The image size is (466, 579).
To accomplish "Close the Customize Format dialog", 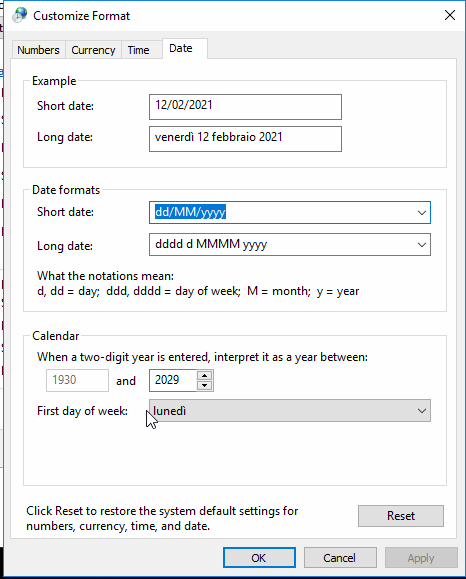I will pos(449,15).
